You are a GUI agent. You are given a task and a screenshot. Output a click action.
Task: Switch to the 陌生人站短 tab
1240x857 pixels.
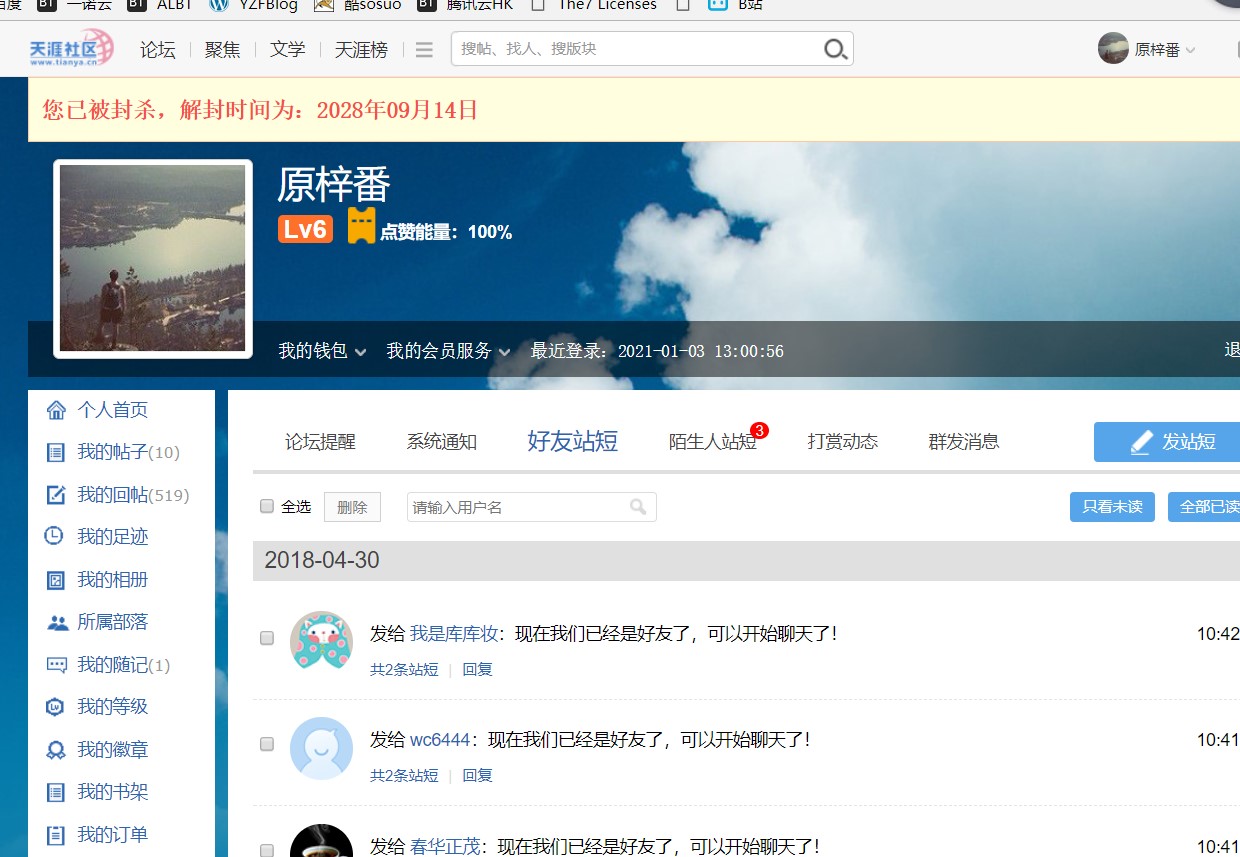tap(712, 442)
